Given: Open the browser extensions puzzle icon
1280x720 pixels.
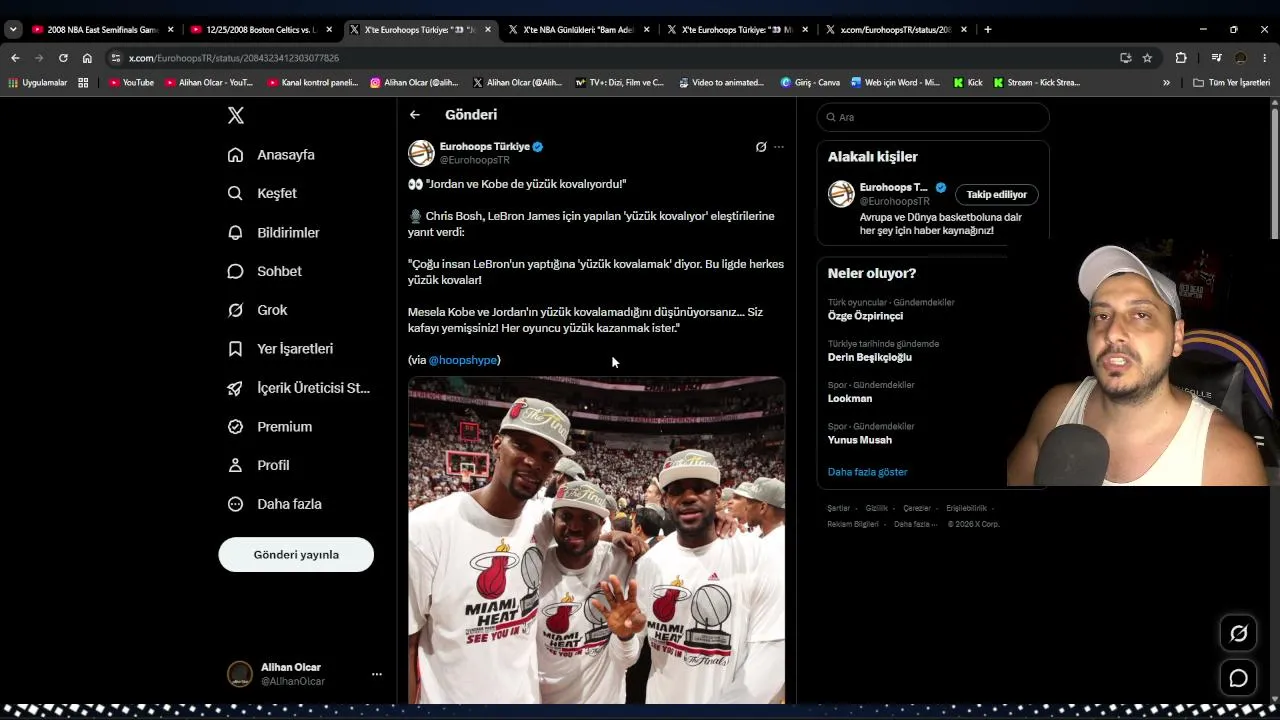Looking at the screenshot, I should [1180, 58].
